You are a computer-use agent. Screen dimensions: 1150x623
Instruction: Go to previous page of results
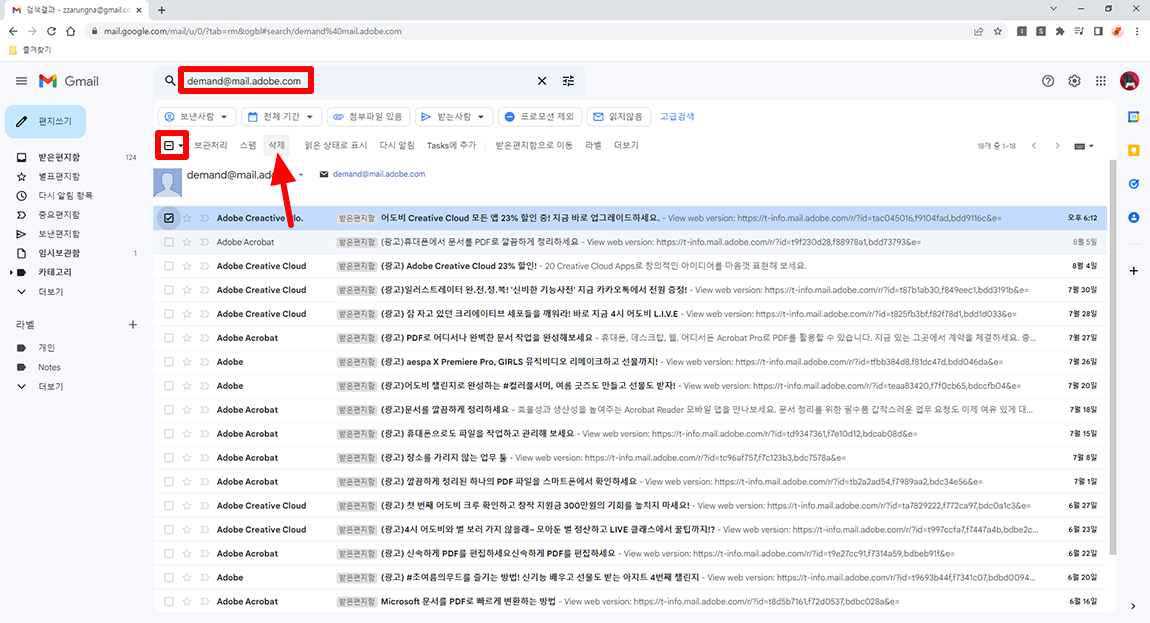1034,145
